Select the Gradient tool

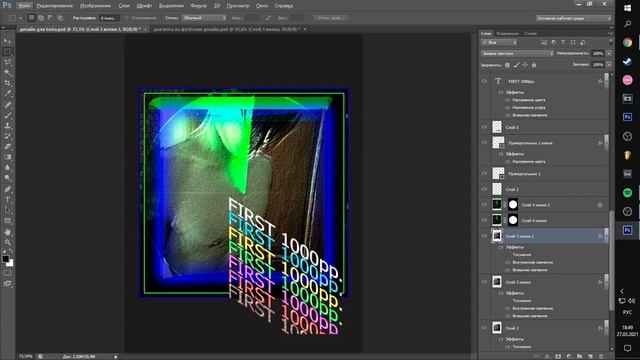tap(7, 157)
